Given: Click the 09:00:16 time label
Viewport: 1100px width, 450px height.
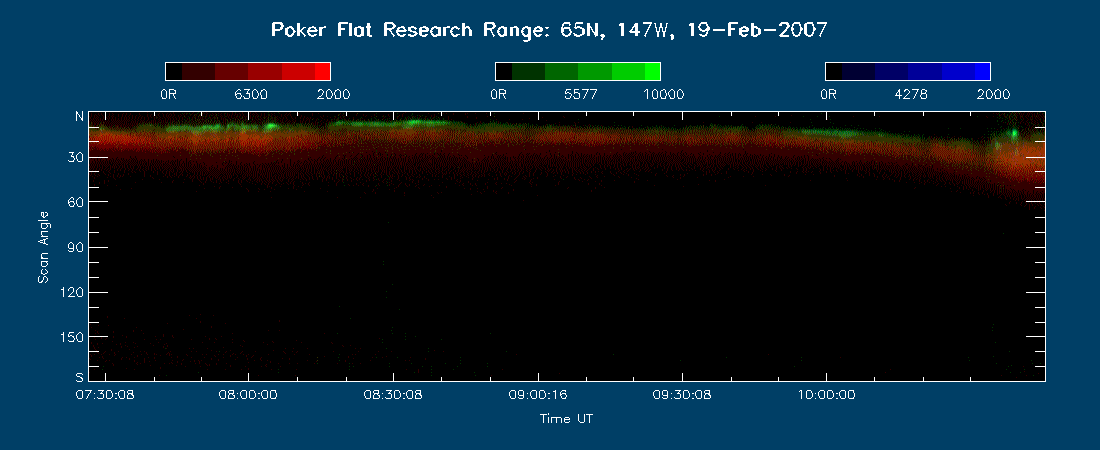Looking at the screenshot, I should 537,395.
